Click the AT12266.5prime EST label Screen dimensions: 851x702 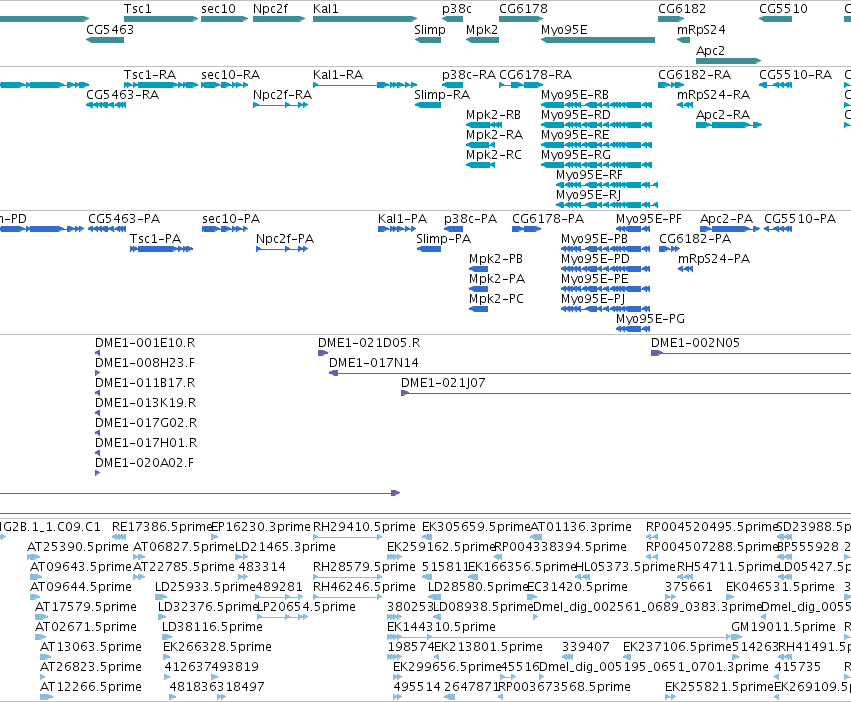tap(91, 687)
